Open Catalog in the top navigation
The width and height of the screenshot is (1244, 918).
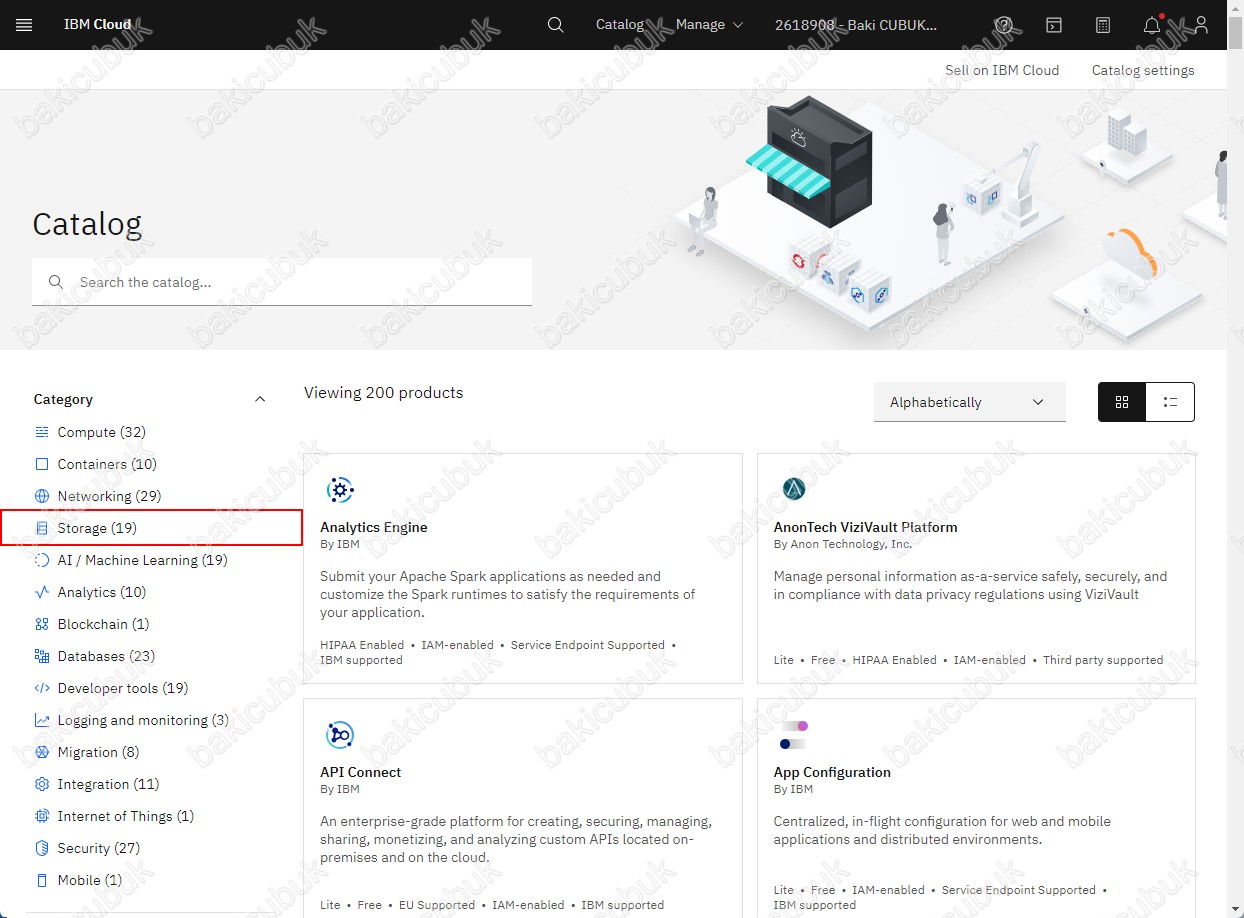pos(620,25)
